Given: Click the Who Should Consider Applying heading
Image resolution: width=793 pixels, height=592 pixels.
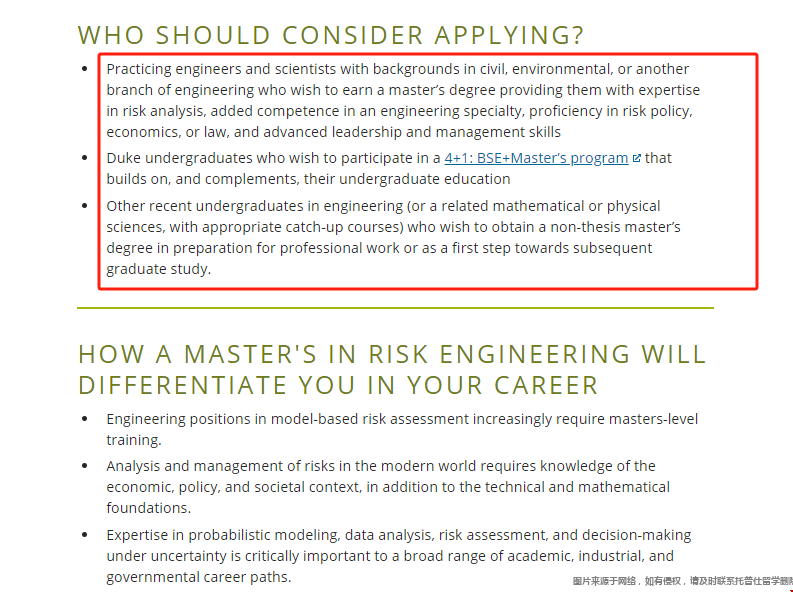Looking at the screenshot, I should coord(331,35).
